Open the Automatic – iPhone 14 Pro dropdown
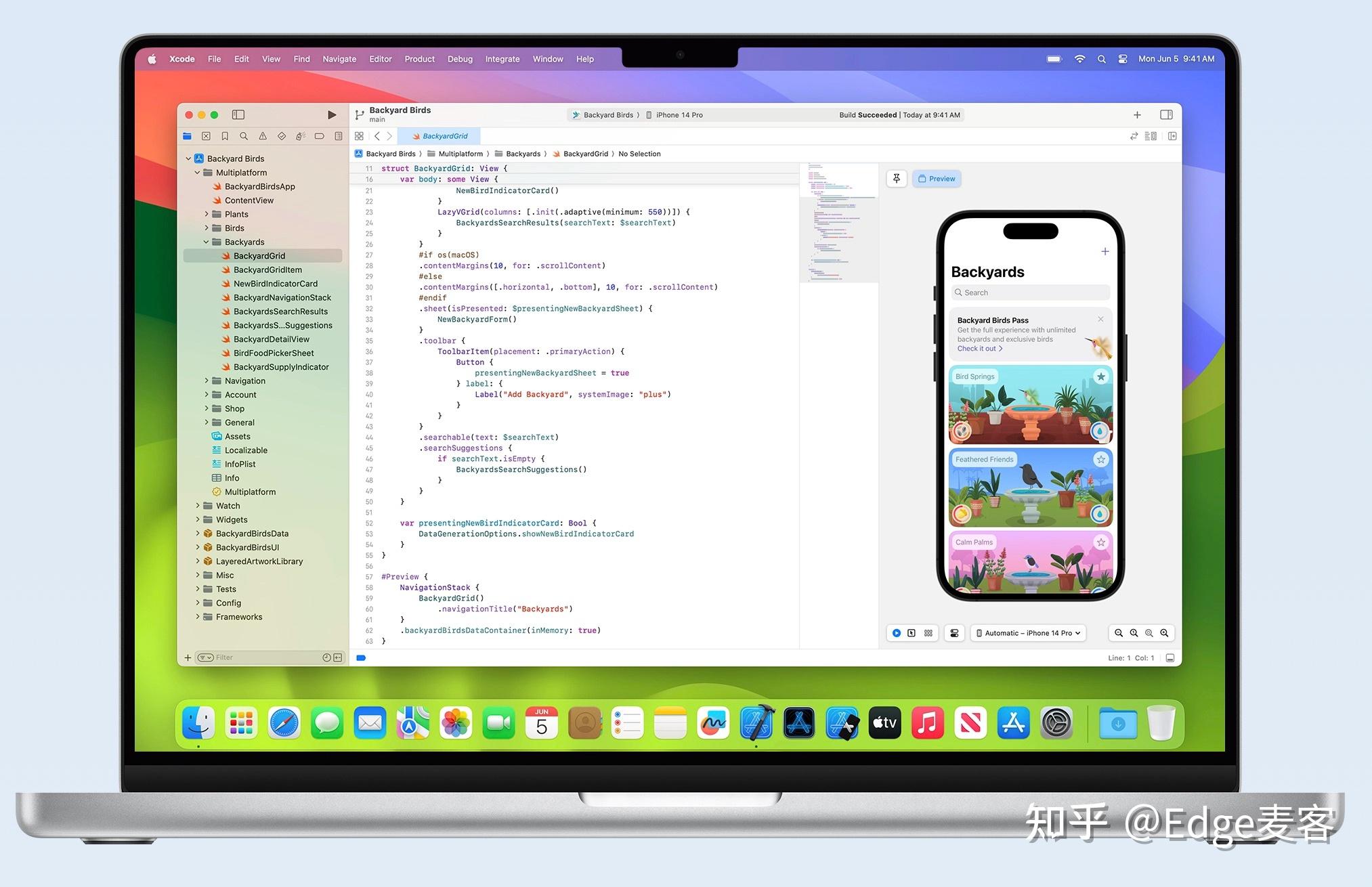Screen dimensions: 1372x887 [1028, 632]
